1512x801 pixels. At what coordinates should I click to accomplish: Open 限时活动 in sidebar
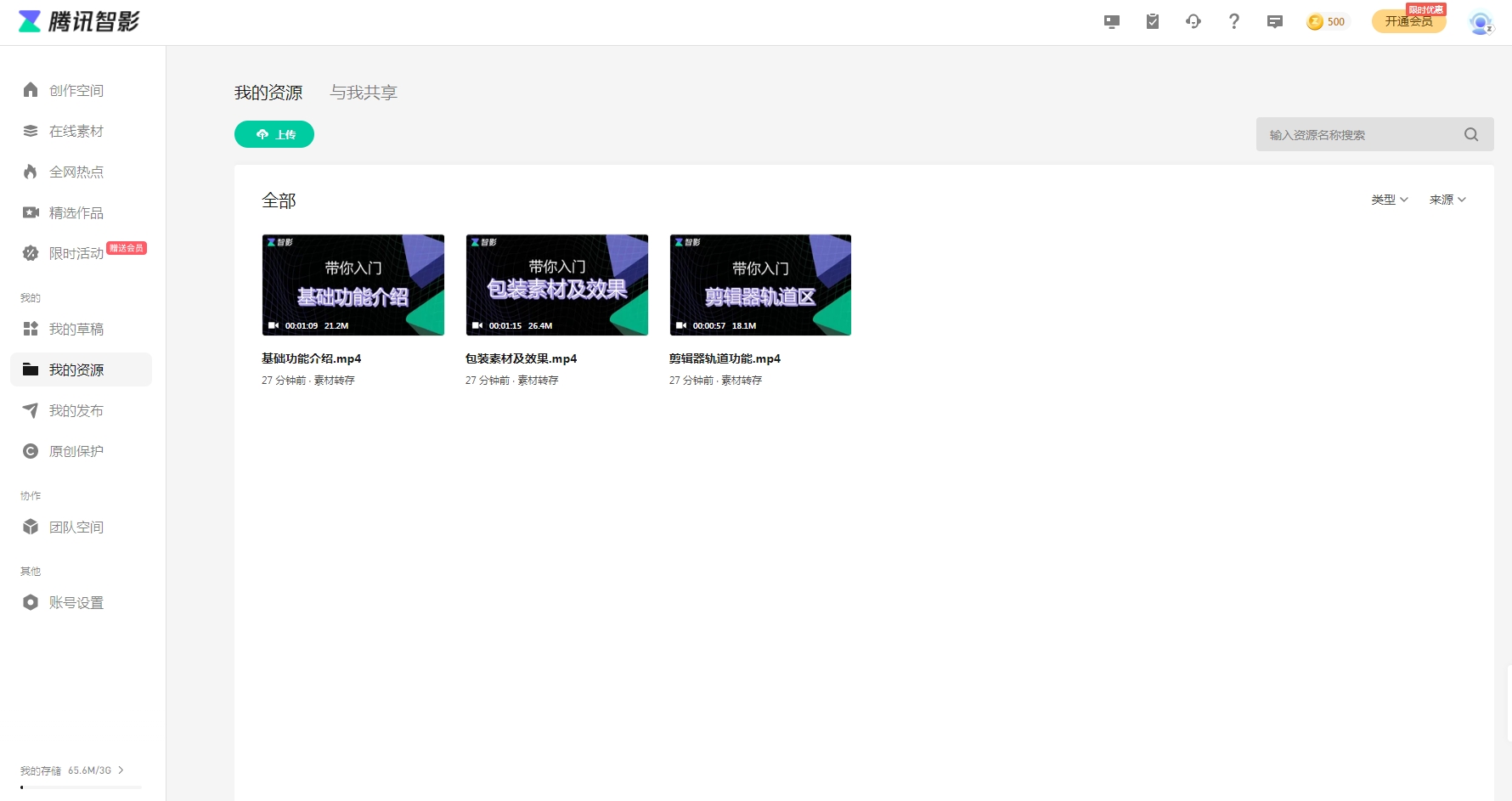tap(76, 253)
